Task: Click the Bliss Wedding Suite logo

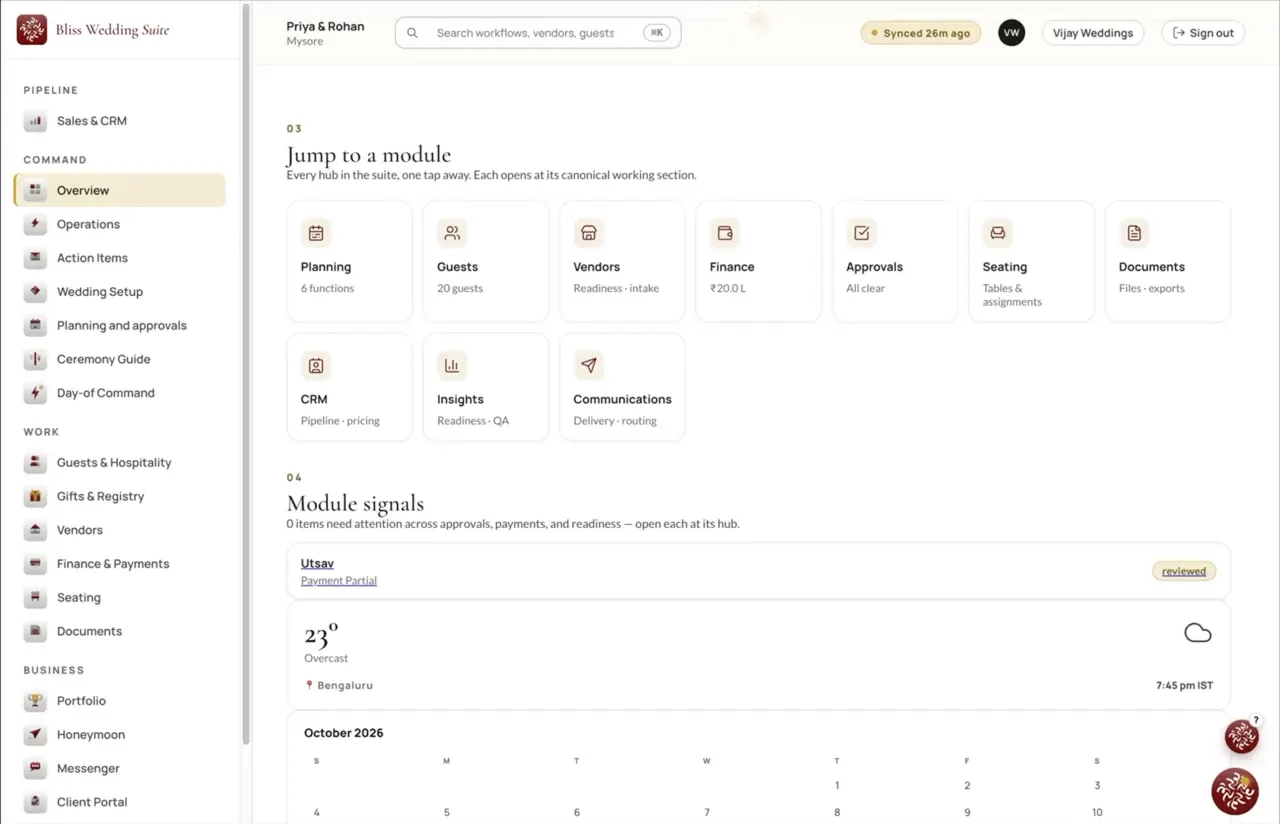Action: tap(32, 30)
